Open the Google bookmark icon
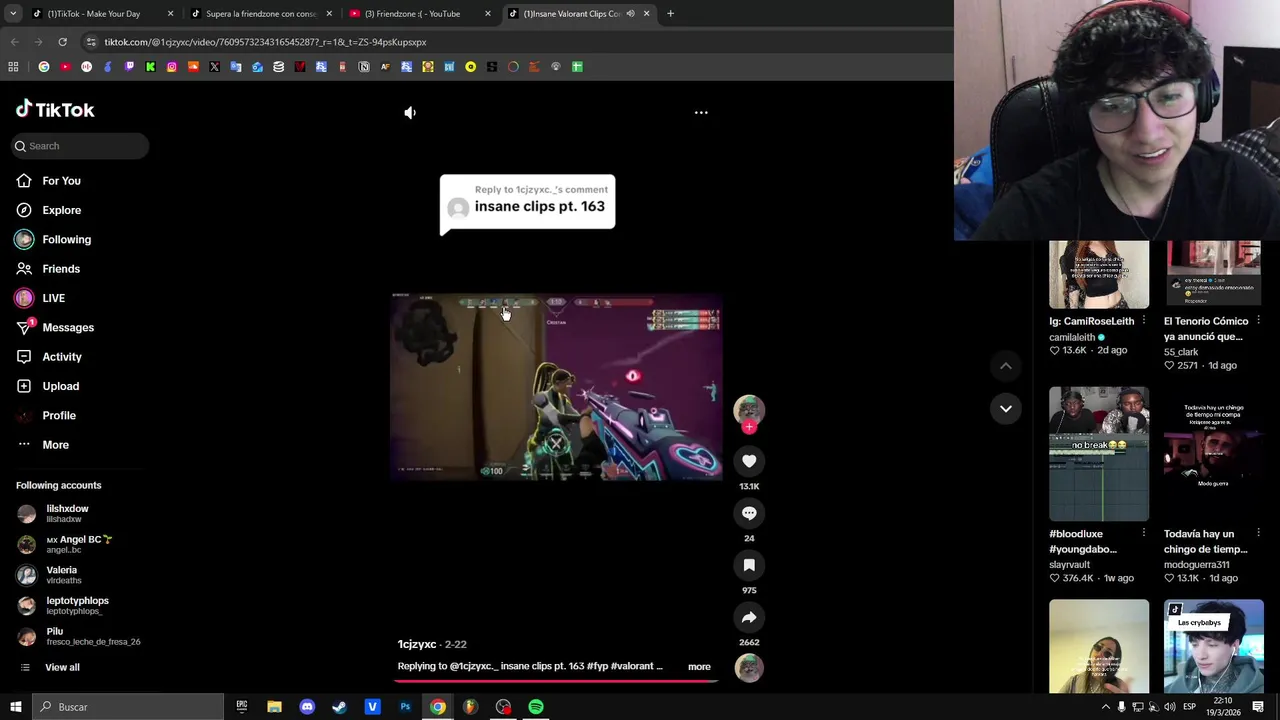1280x720 pixels. pos(44,67)
